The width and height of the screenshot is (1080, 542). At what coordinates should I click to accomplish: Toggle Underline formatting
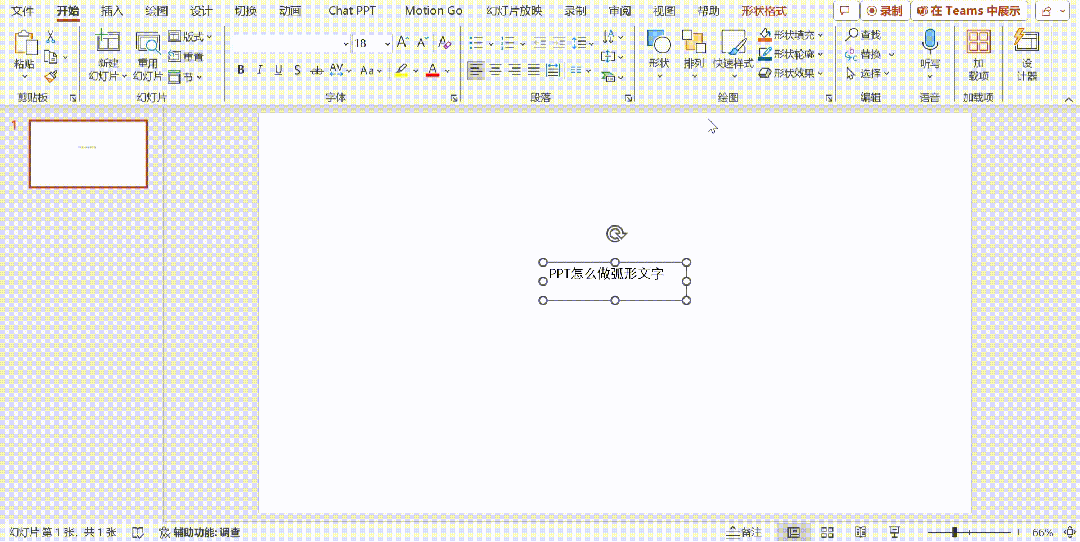pos(279,70)
